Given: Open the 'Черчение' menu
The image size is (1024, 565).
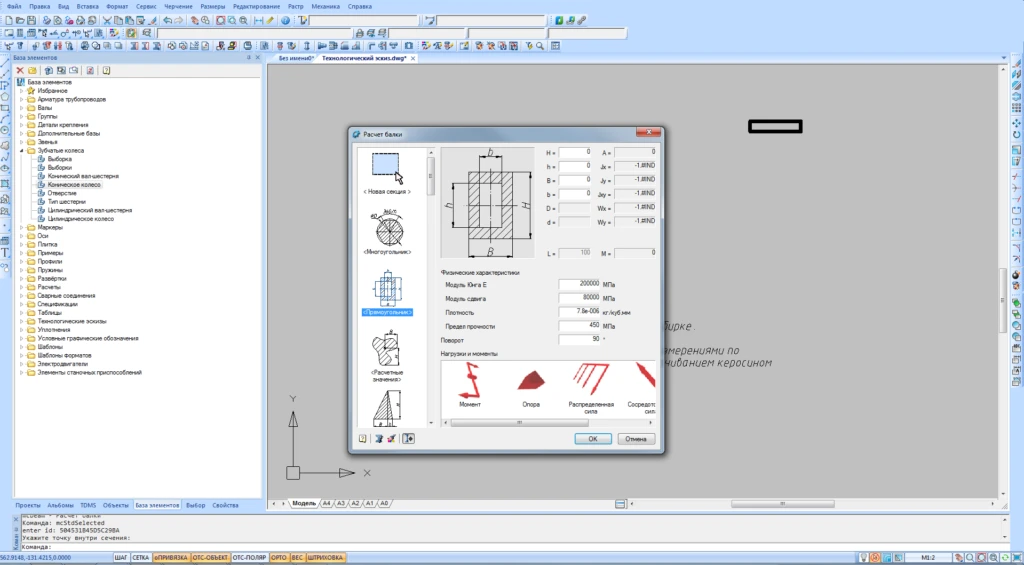Looking at the screenshot, I should click(x=177, y=6).
